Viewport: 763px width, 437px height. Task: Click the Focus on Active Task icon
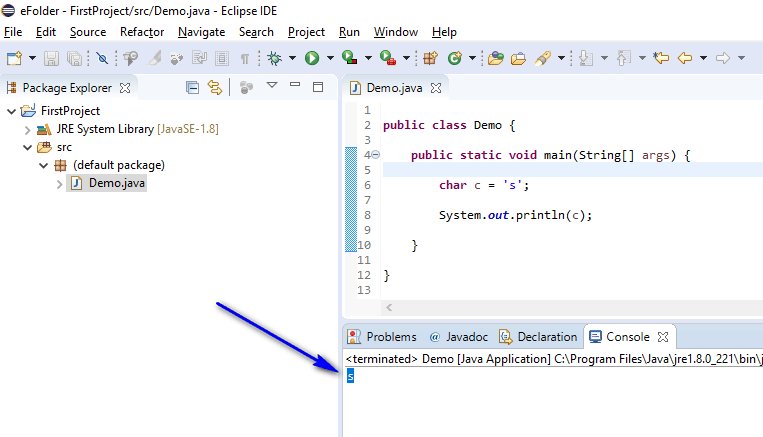[x=247, y=88]
